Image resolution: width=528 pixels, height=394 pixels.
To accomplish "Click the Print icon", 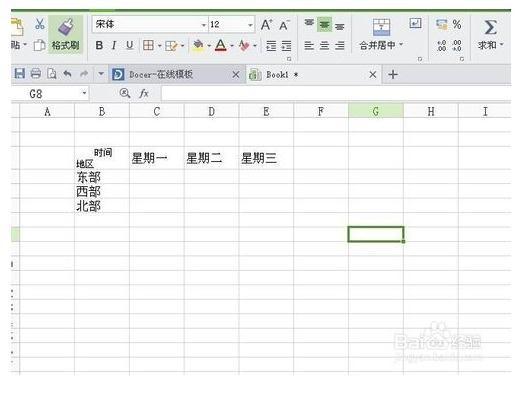I will tap(36, 73).
